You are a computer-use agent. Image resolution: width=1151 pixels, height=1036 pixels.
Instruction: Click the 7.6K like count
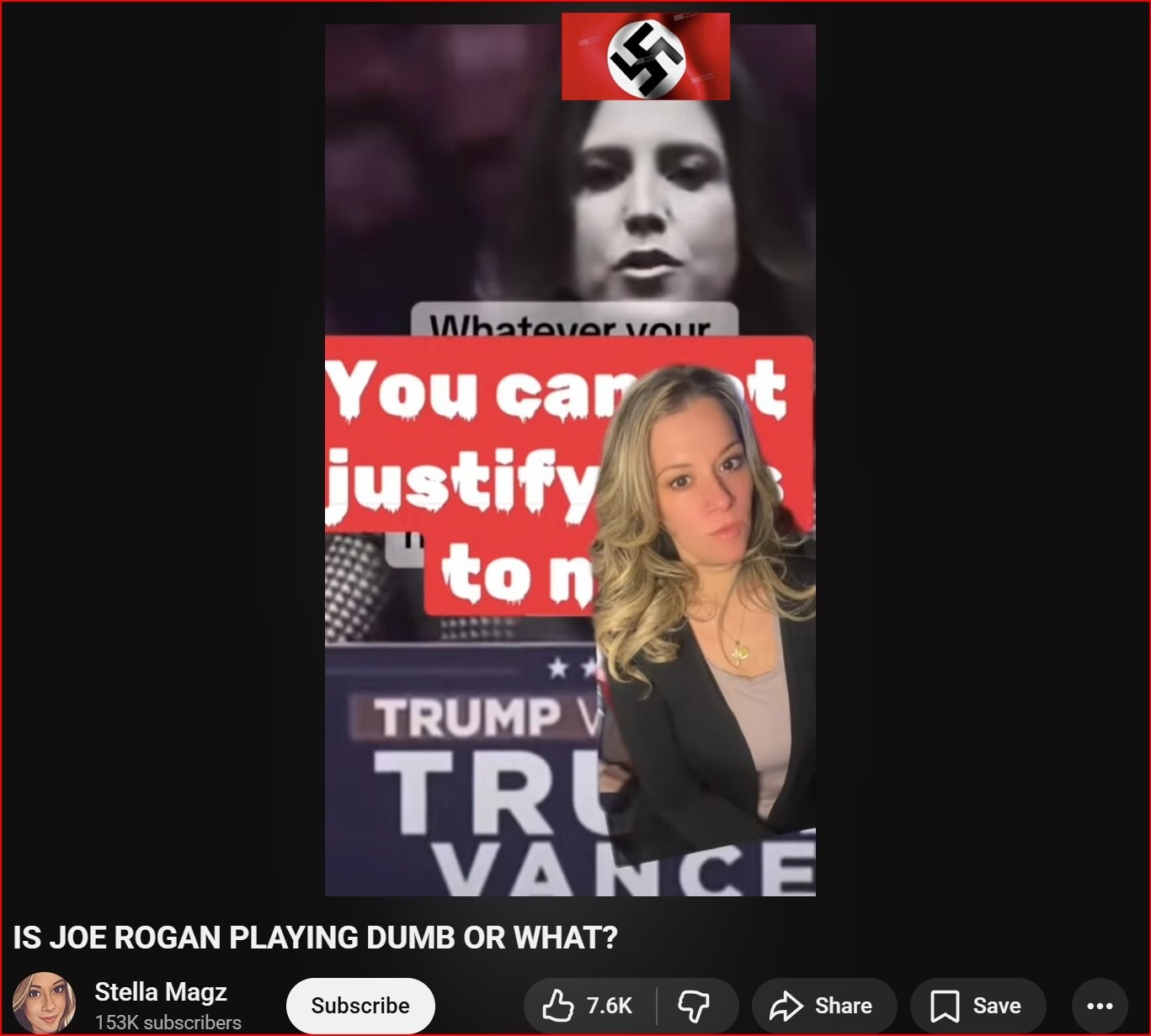tap(609, 1006)
